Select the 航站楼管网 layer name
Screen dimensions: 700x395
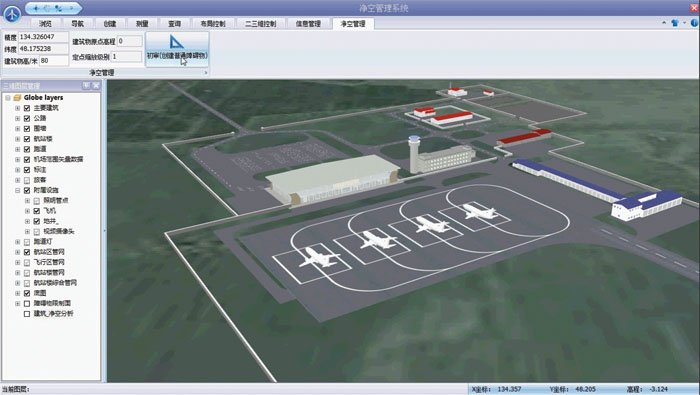(49, 273)
